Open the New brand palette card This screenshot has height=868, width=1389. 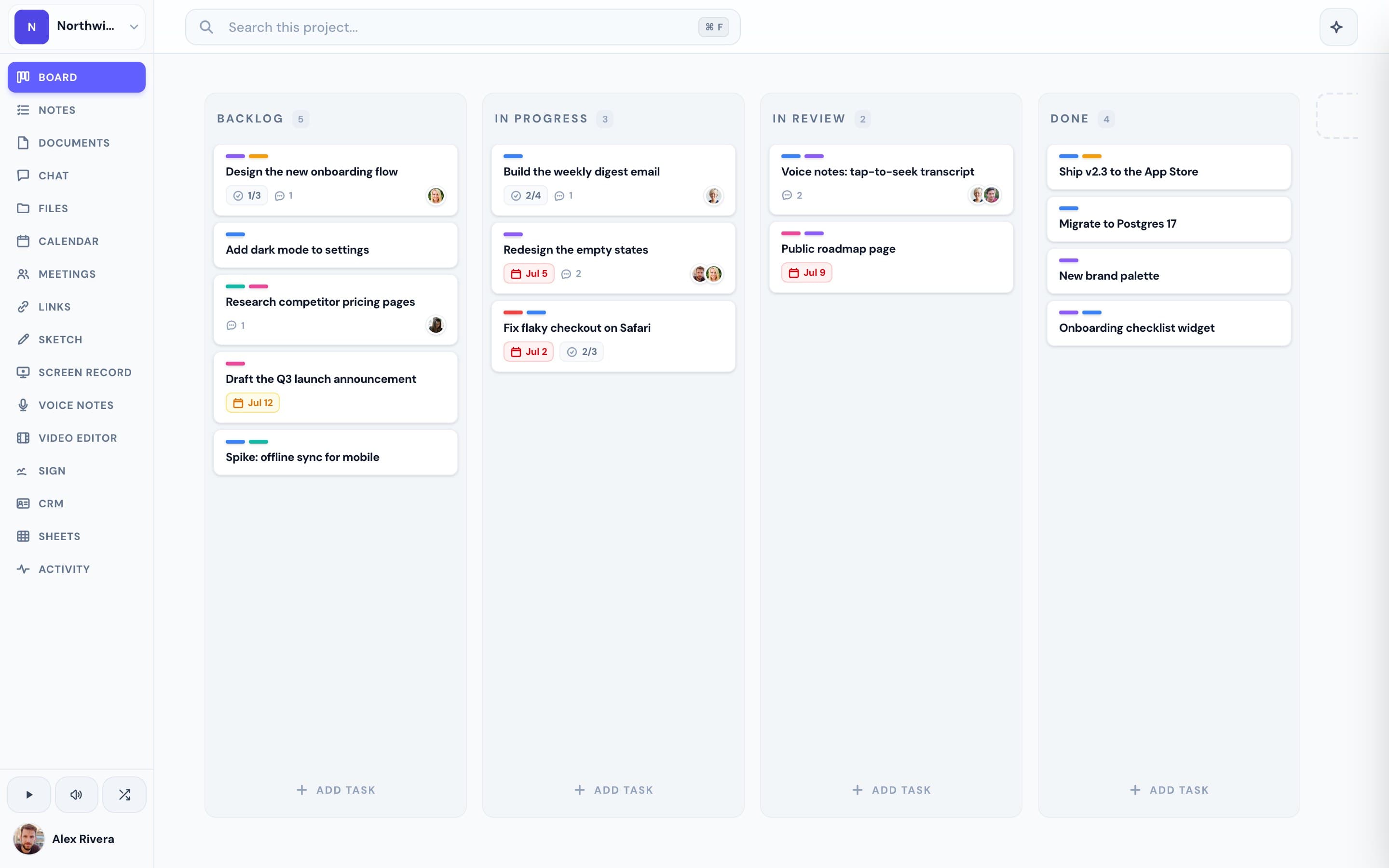pos(1169,271)
